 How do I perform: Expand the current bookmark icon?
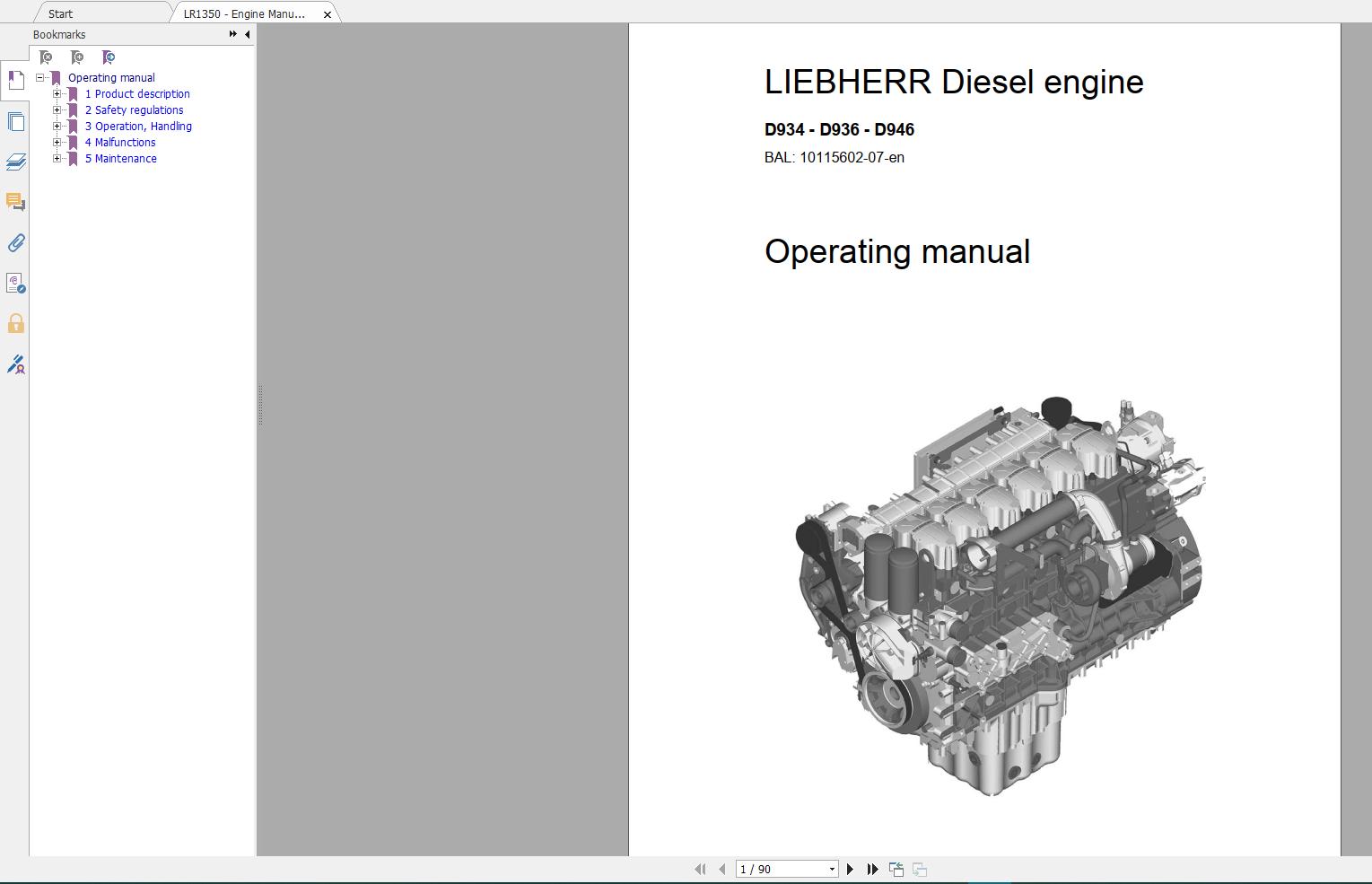(108, 57)
